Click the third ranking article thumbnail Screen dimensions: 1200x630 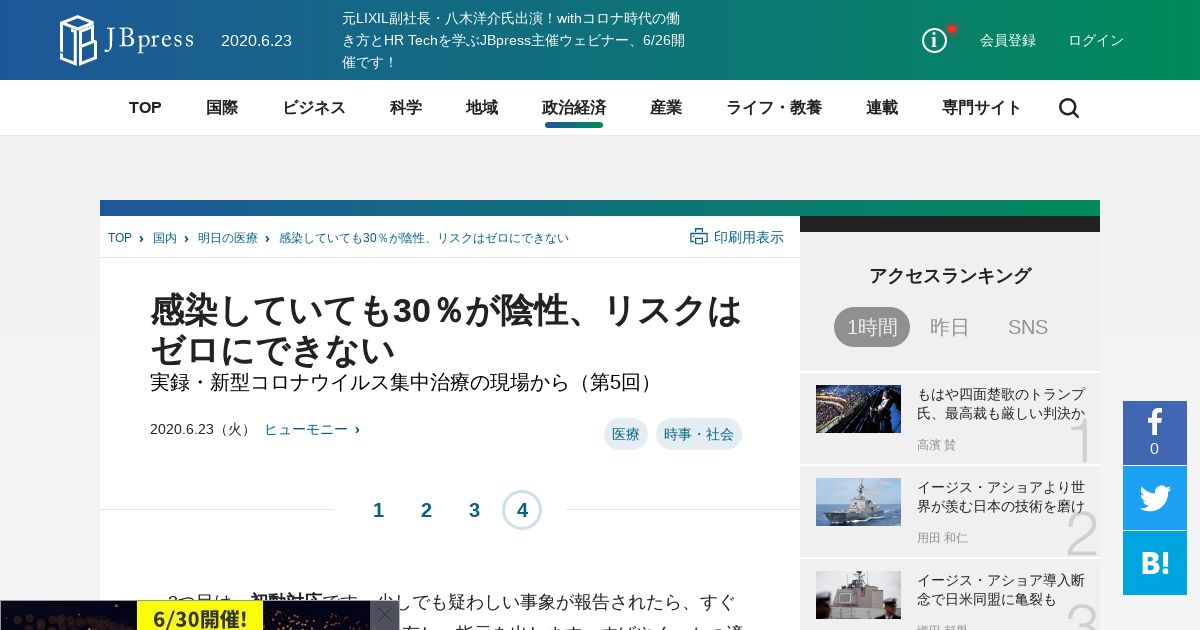[858, 595]
